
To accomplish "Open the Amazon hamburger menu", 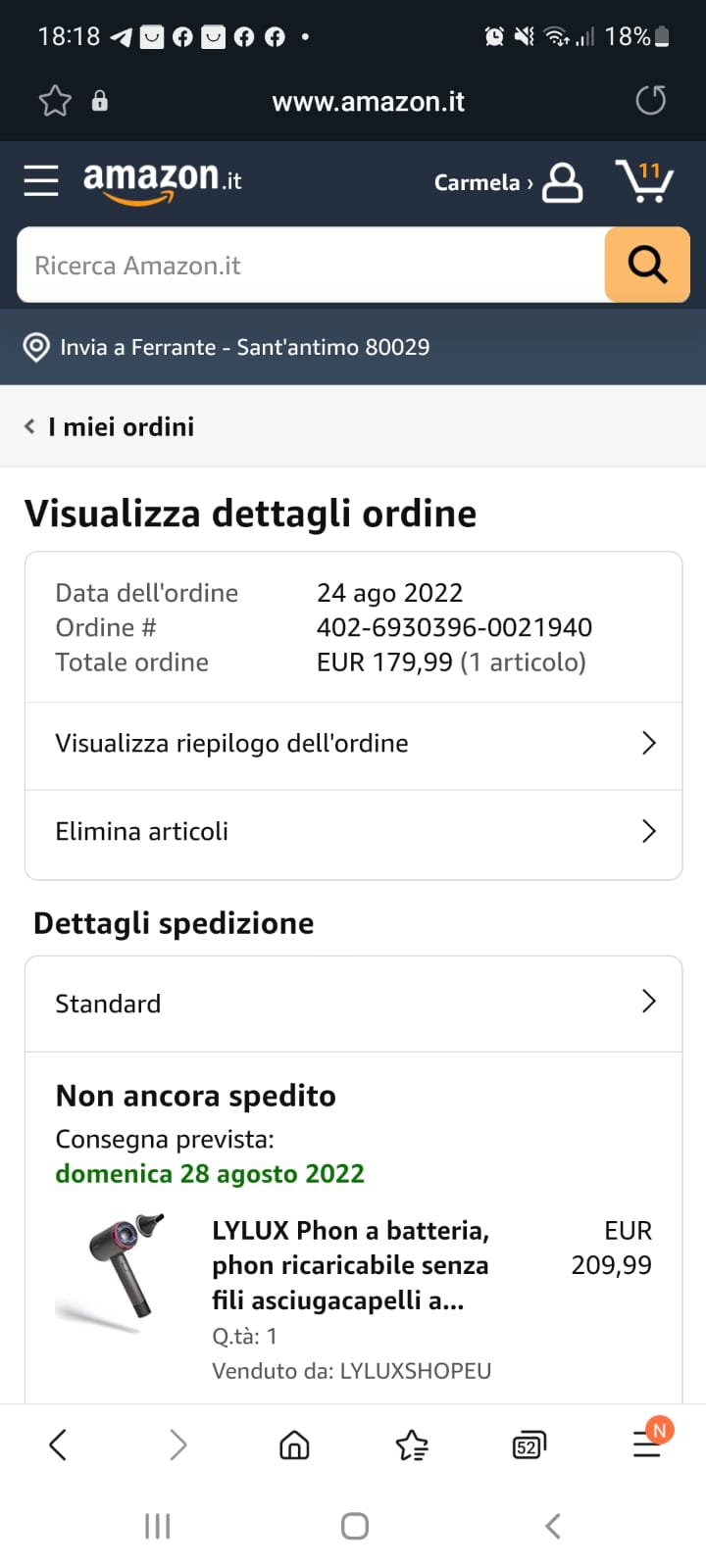I will coord(41,181).
